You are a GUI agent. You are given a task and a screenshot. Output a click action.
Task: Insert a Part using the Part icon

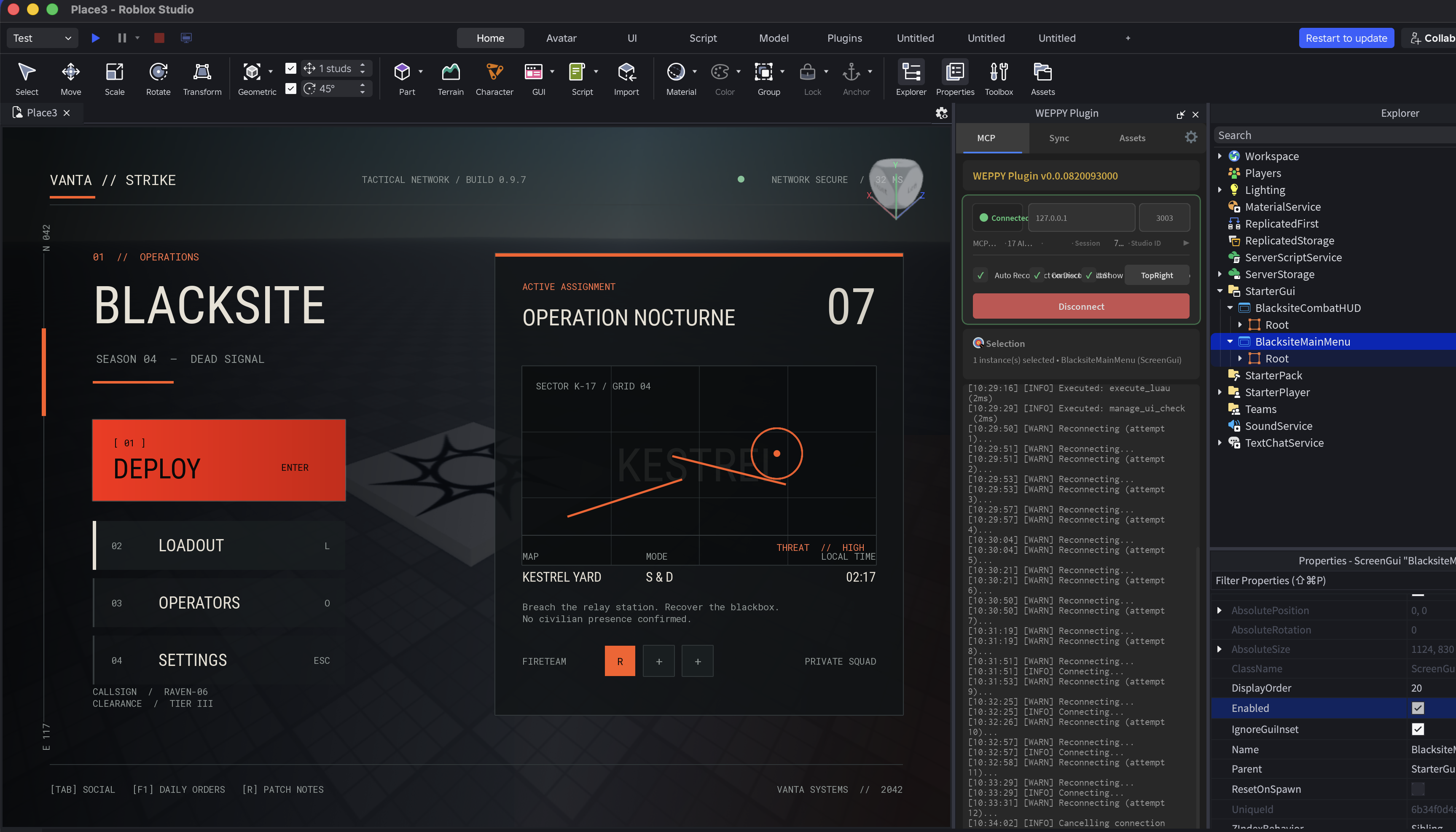(x=402, y=72)
